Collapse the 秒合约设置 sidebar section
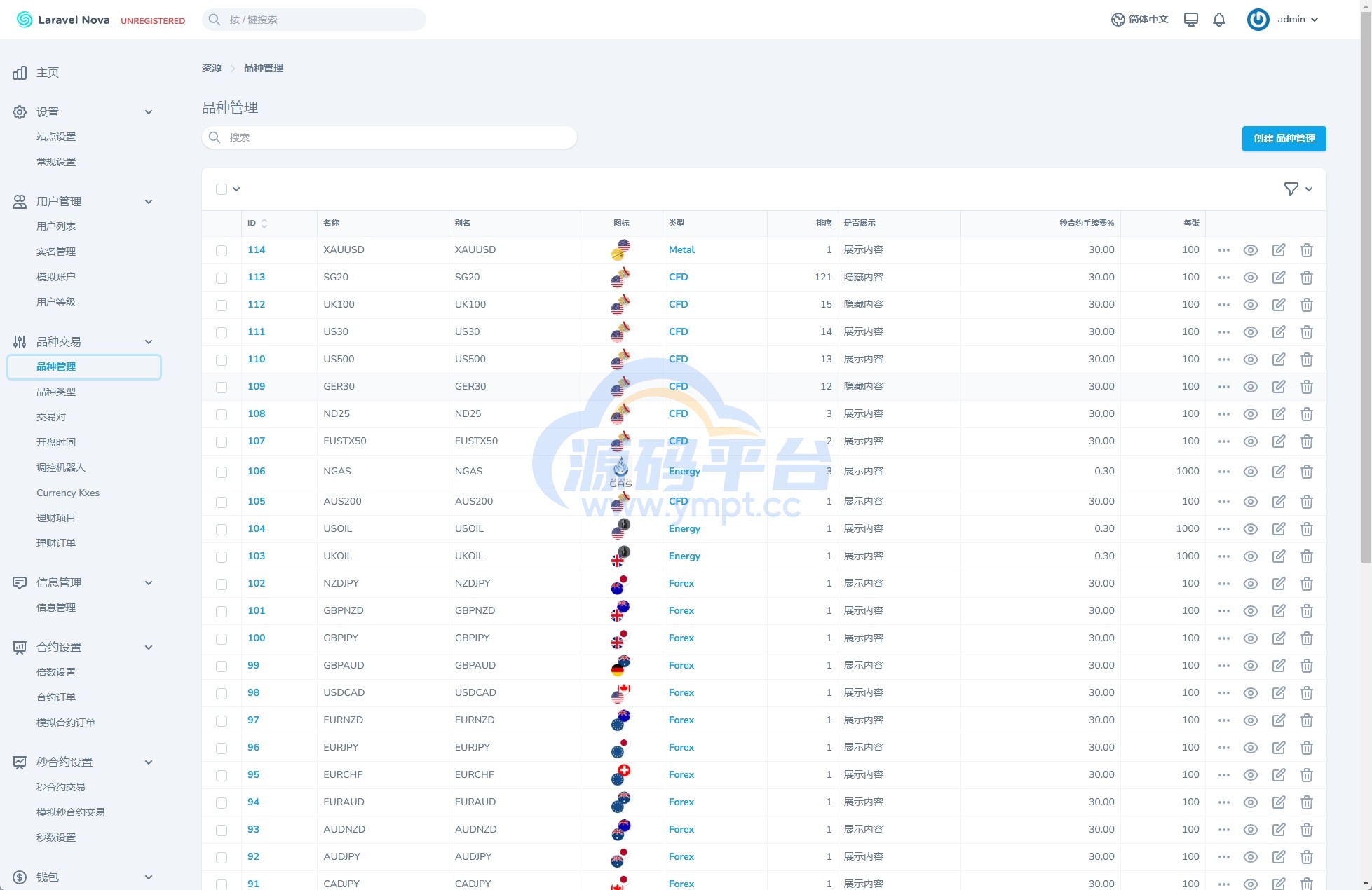 click(x=149, y=762)
